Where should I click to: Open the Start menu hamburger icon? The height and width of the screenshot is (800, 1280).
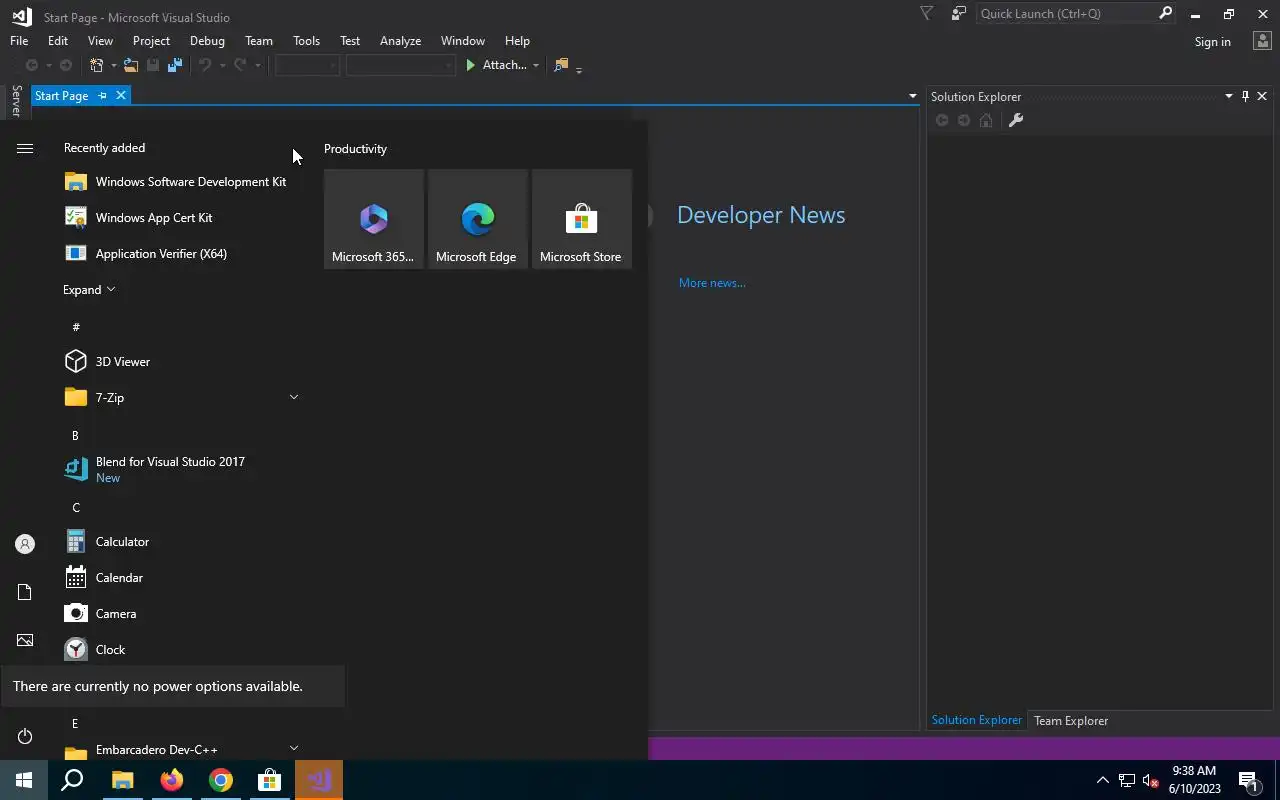pos(25,148)
